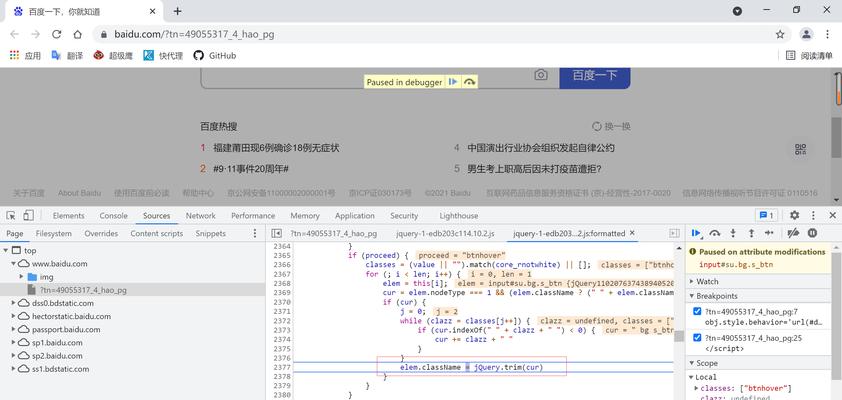Select an element to inspect icon

tap(11, 215)
